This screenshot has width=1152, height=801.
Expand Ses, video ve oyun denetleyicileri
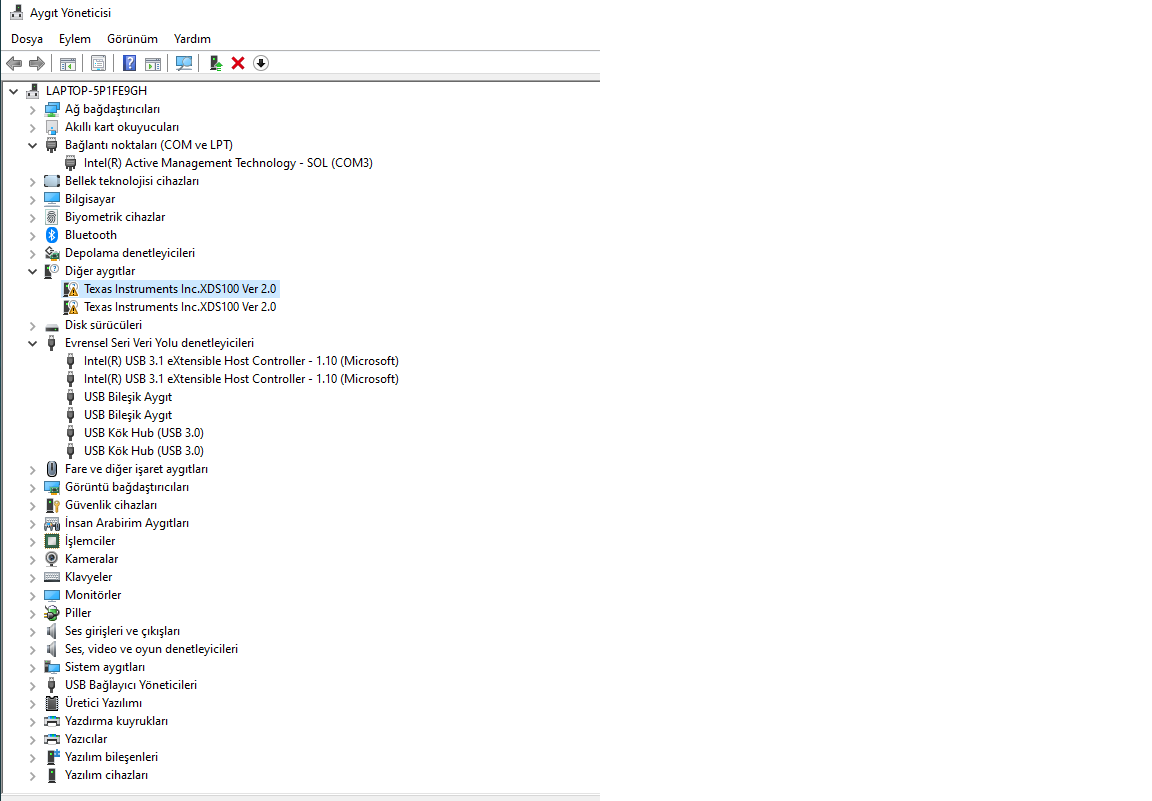pos(32,650)
